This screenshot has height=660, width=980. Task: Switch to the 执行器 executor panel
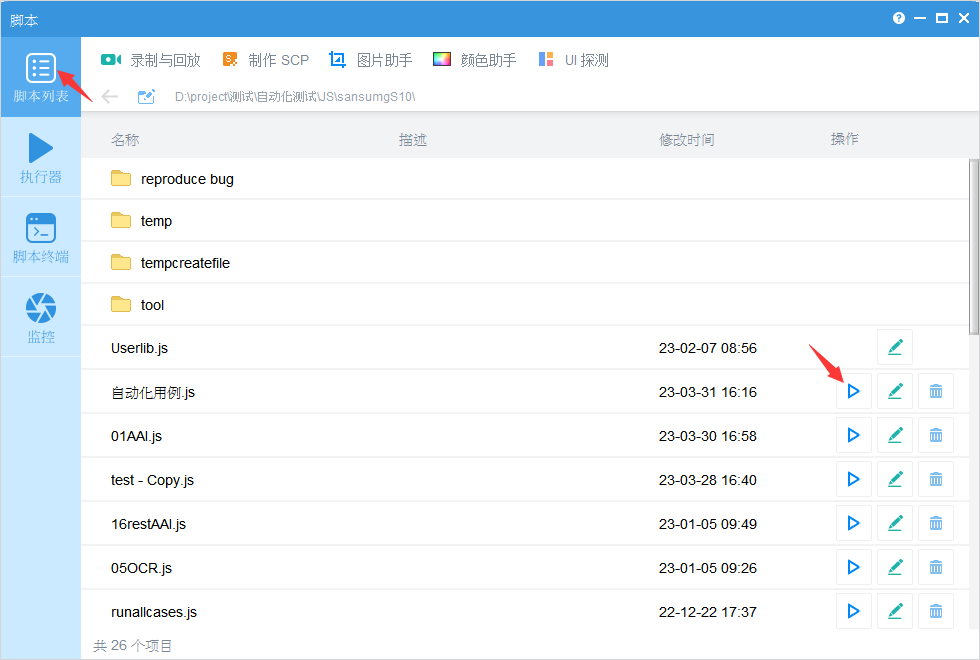(x=41, y=158)
